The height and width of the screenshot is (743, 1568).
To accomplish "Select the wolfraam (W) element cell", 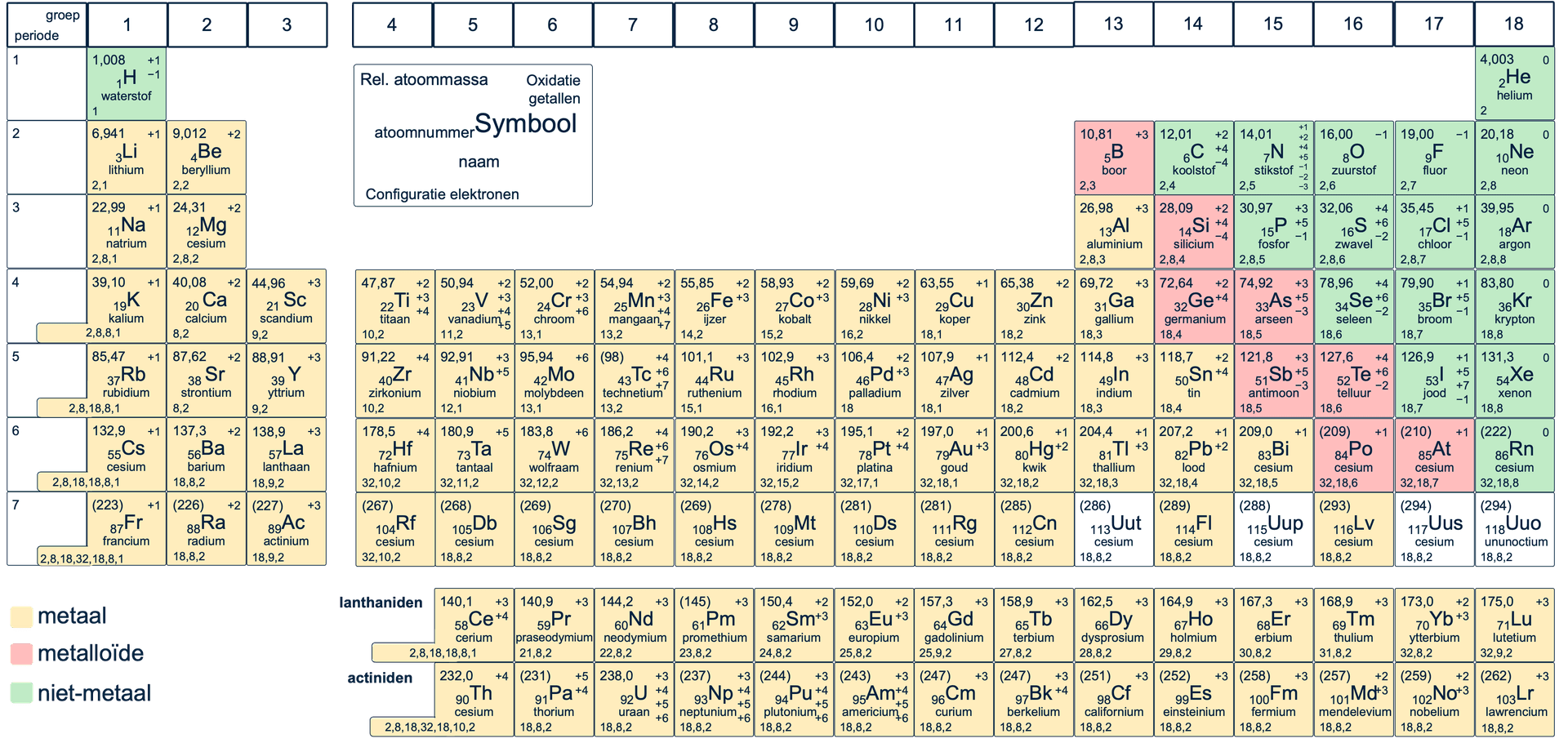I will pyautogui.click(x=554, y=455).
